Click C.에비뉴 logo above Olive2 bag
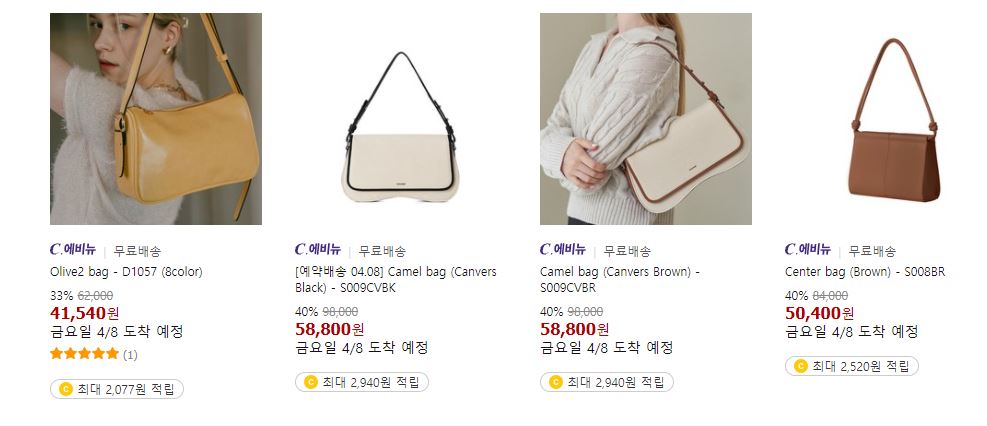 [x=72, y=250]
